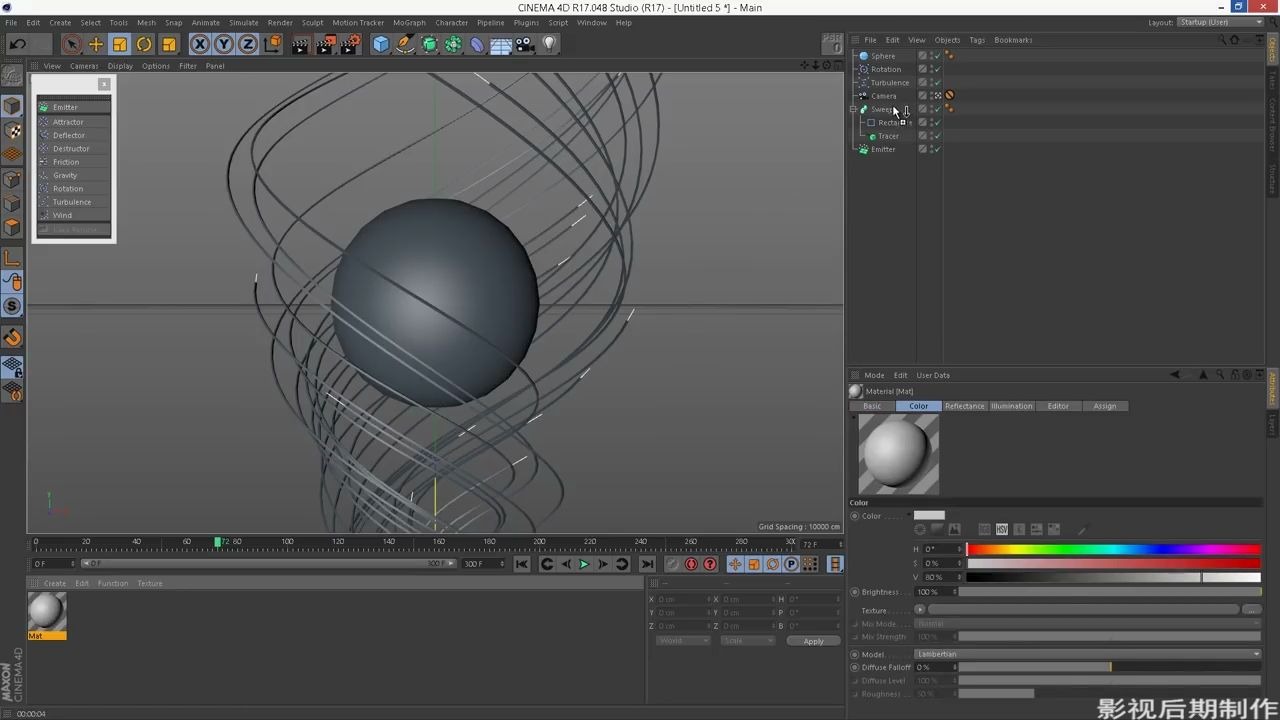Screen dimensions: 1280x720
Task: Open the Layout dropdown showing Startup (User)
Action: [x=1220, y=22]
